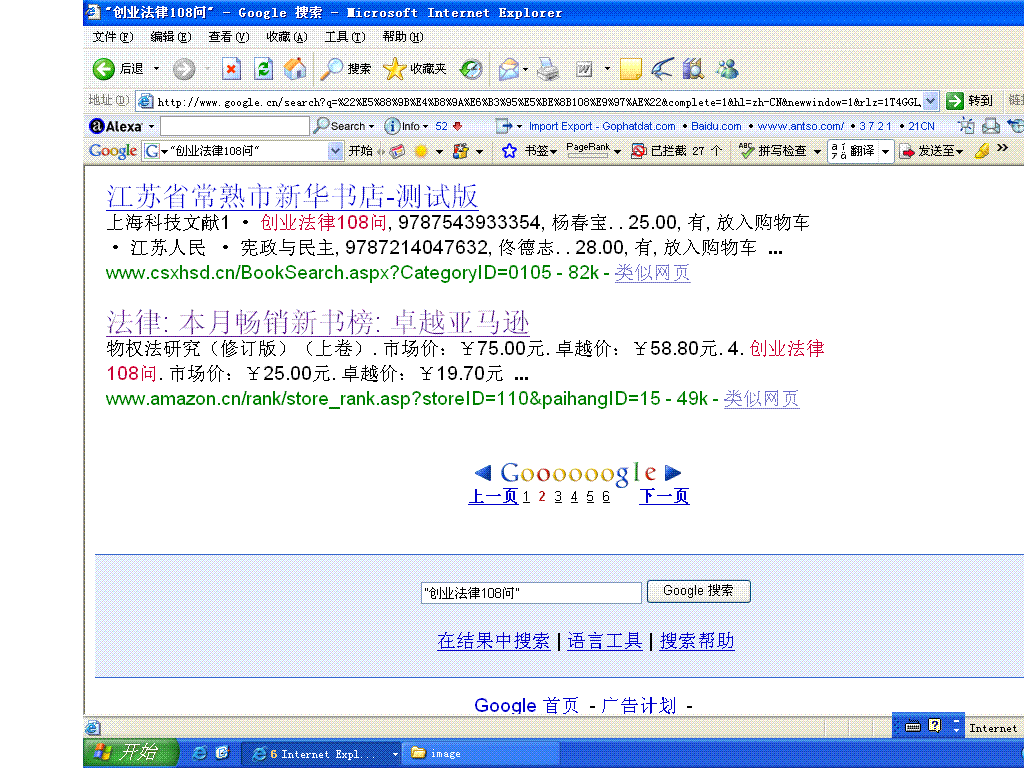Expand the Alexa toolbar dropdown arrow
Screen dimensions: 1024x768
click(x=152, y=127)
